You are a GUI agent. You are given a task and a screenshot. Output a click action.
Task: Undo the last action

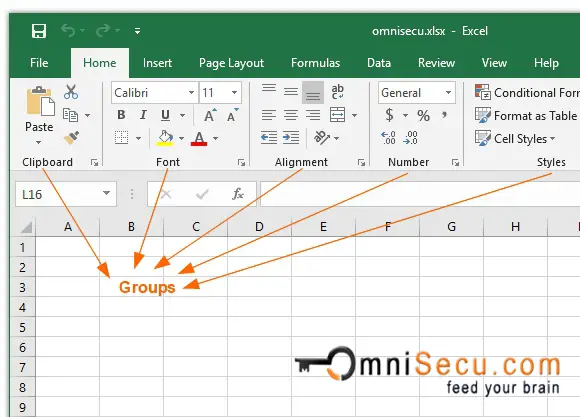(68, 31)
